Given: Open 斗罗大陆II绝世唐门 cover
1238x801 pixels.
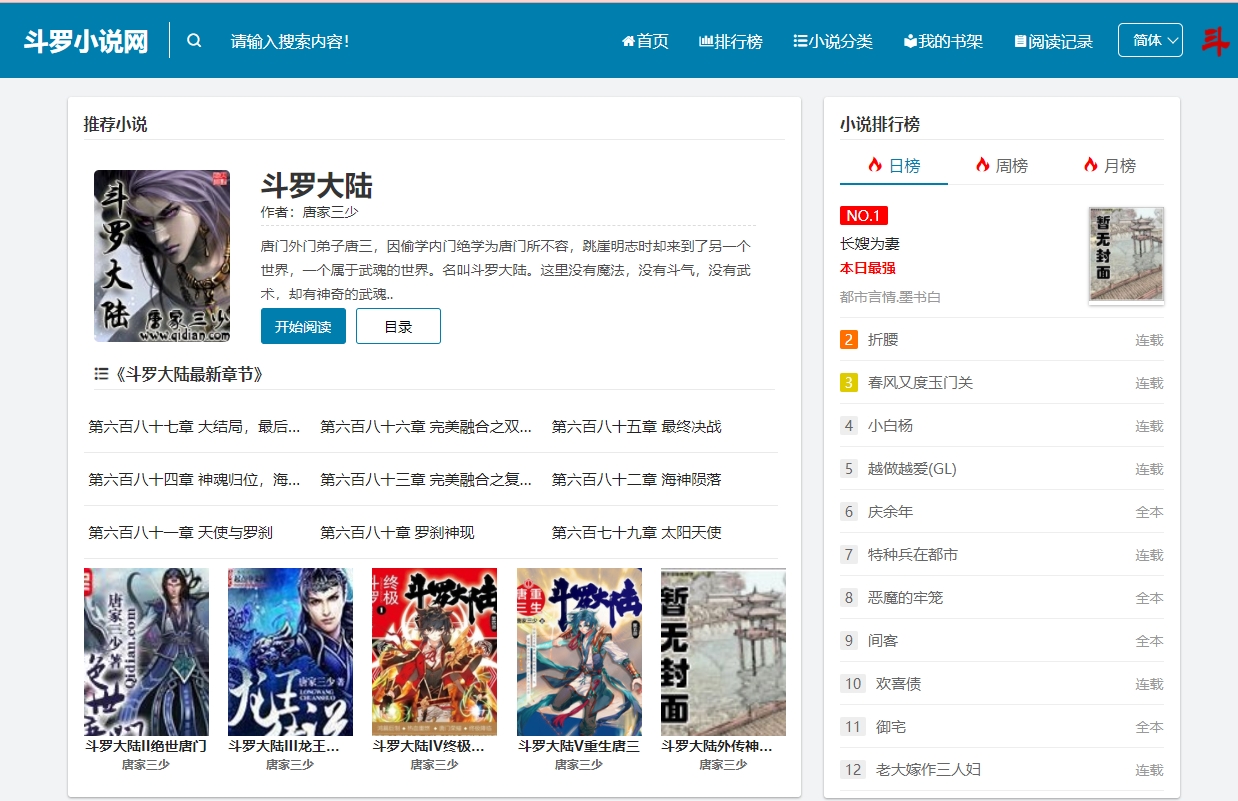Looking at the screenshot, I should pyautogui.click(x=147, y=652).
